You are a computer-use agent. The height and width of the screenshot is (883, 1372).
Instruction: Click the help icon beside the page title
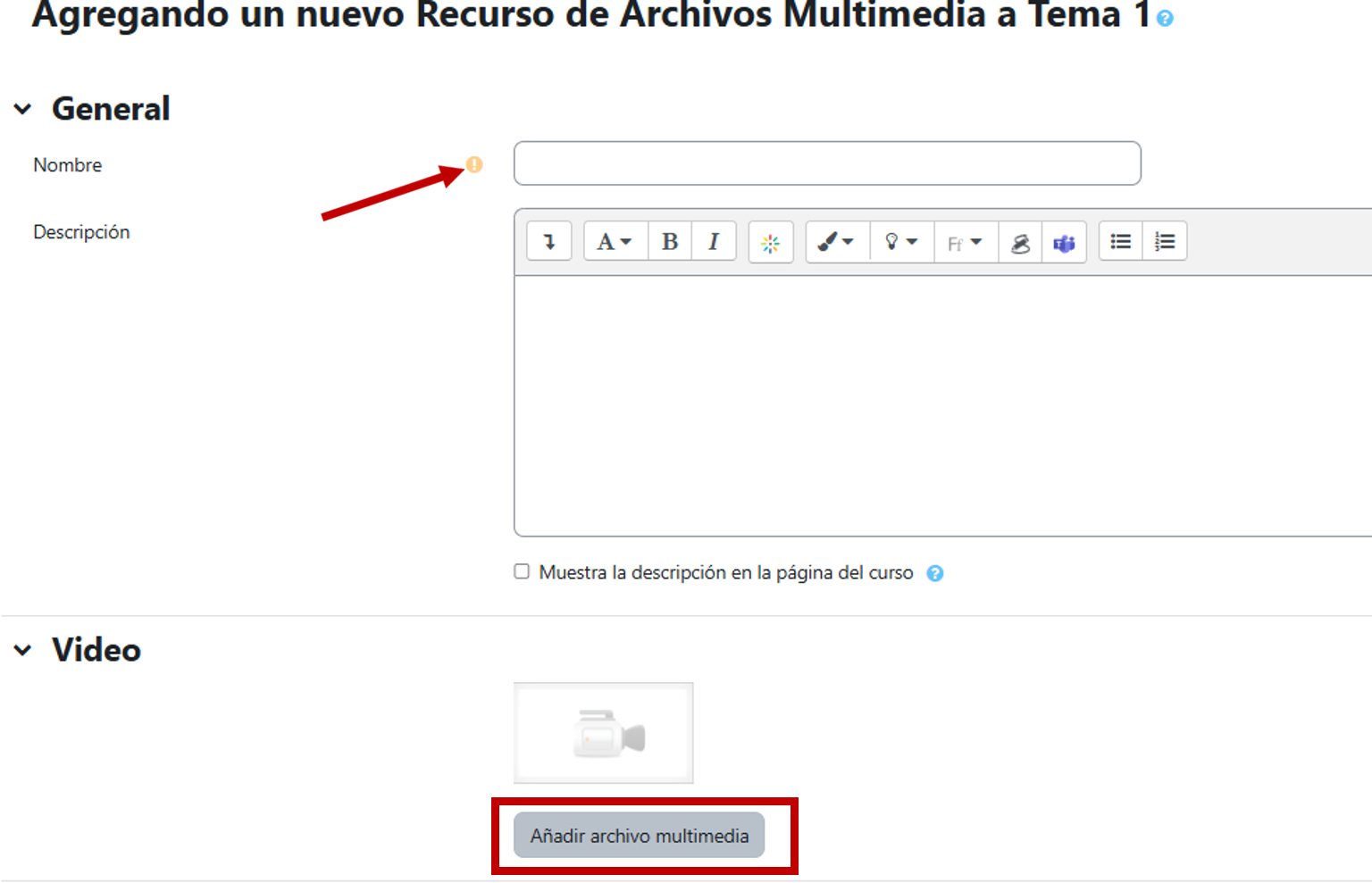coord(1165,18)
